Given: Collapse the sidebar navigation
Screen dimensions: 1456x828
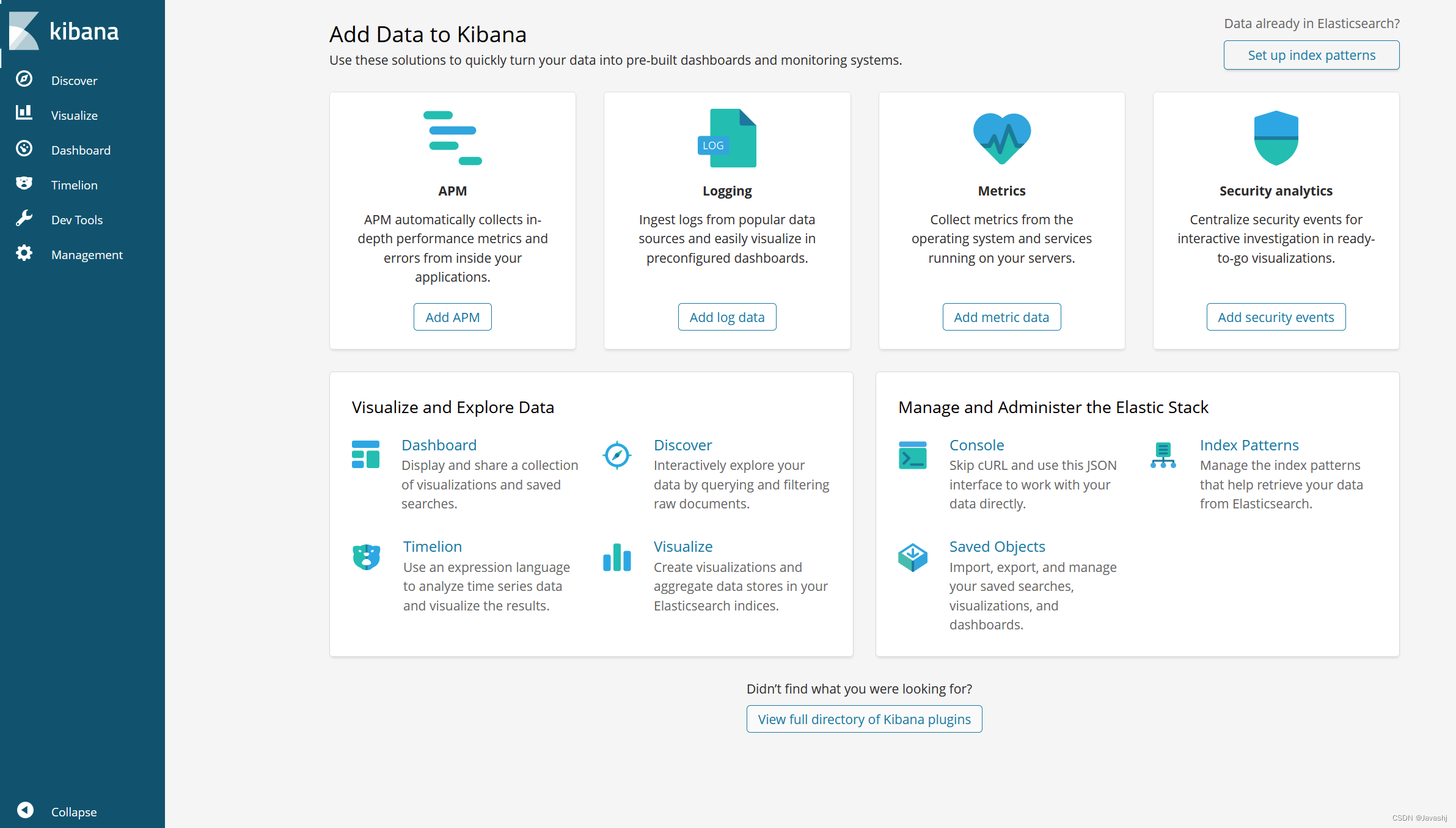Looking at the screenshot, I should point(26,810).
